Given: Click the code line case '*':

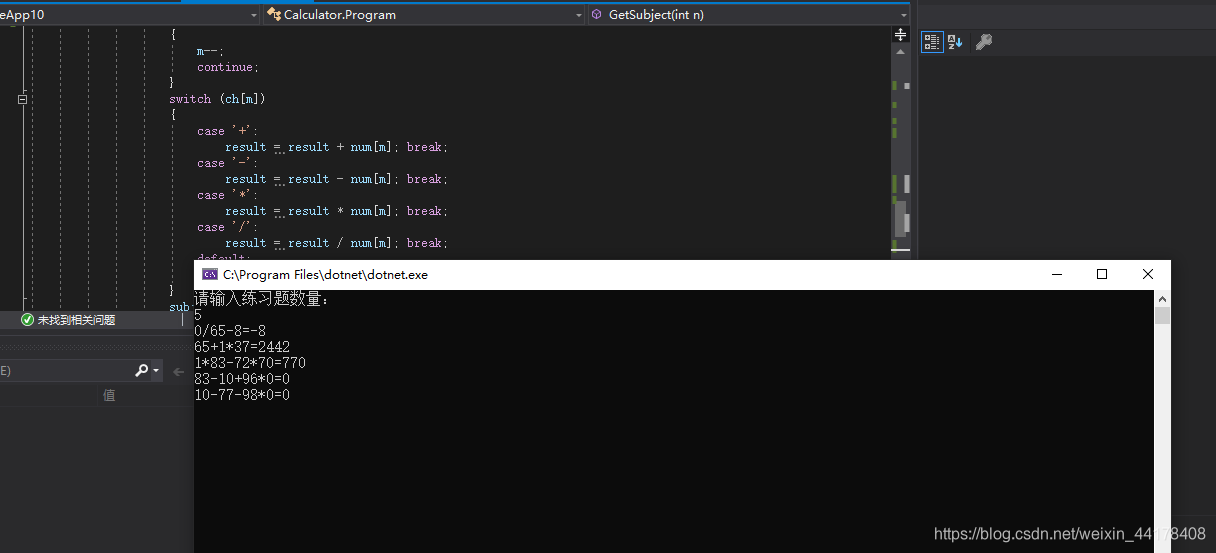Looking at the screenshot, I should click(227, 195).
